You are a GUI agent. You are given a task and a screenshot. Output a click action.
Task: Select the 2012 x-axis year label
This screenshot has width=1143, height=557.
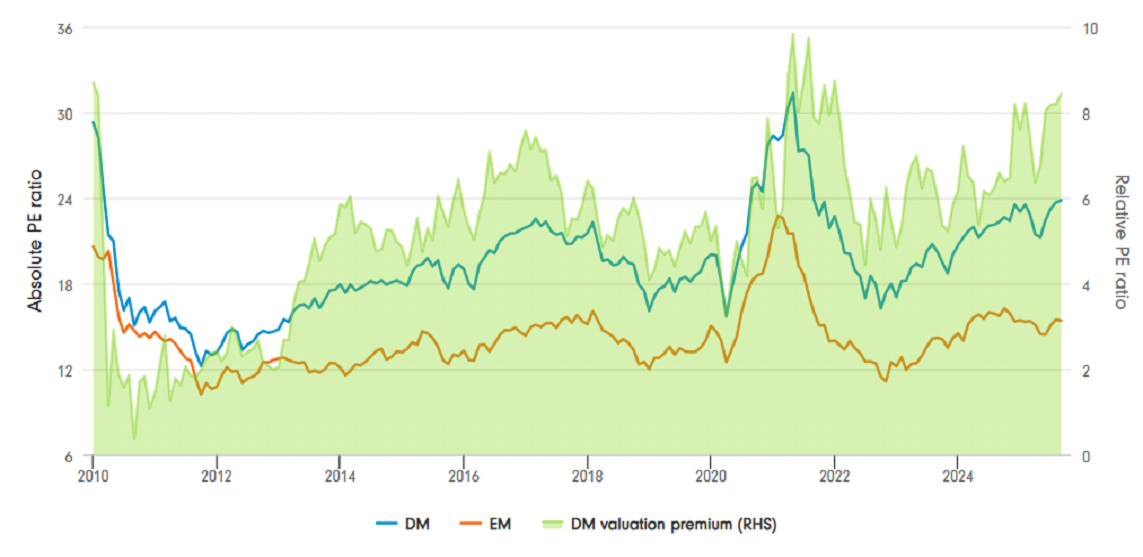pos(216,475)
